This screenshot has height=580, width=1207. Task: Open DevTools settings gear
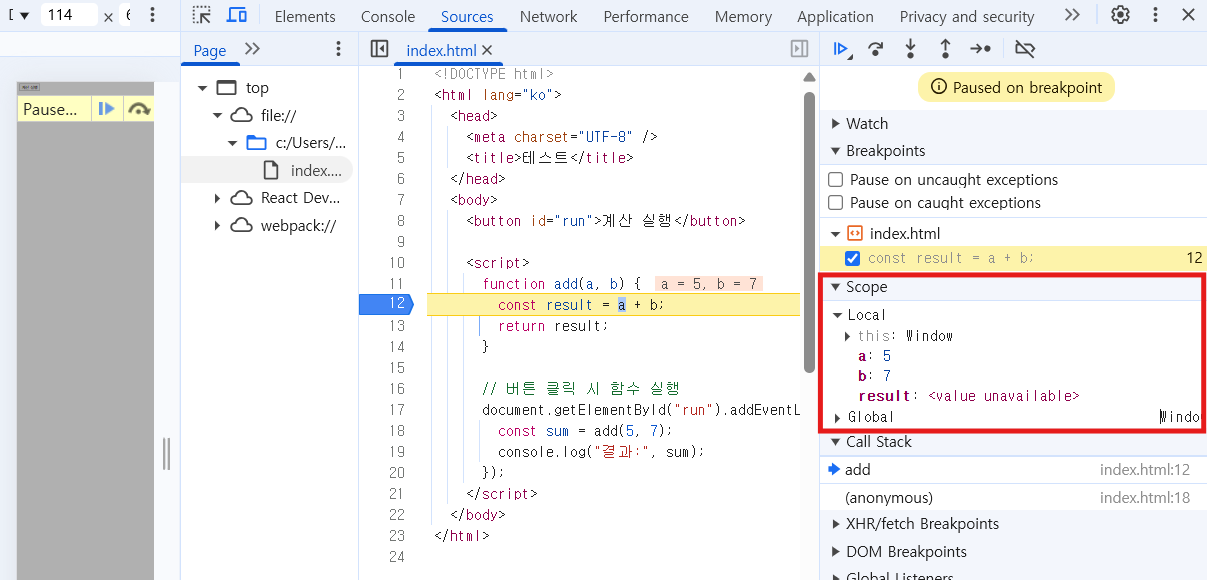click(x=1121, y=16)
